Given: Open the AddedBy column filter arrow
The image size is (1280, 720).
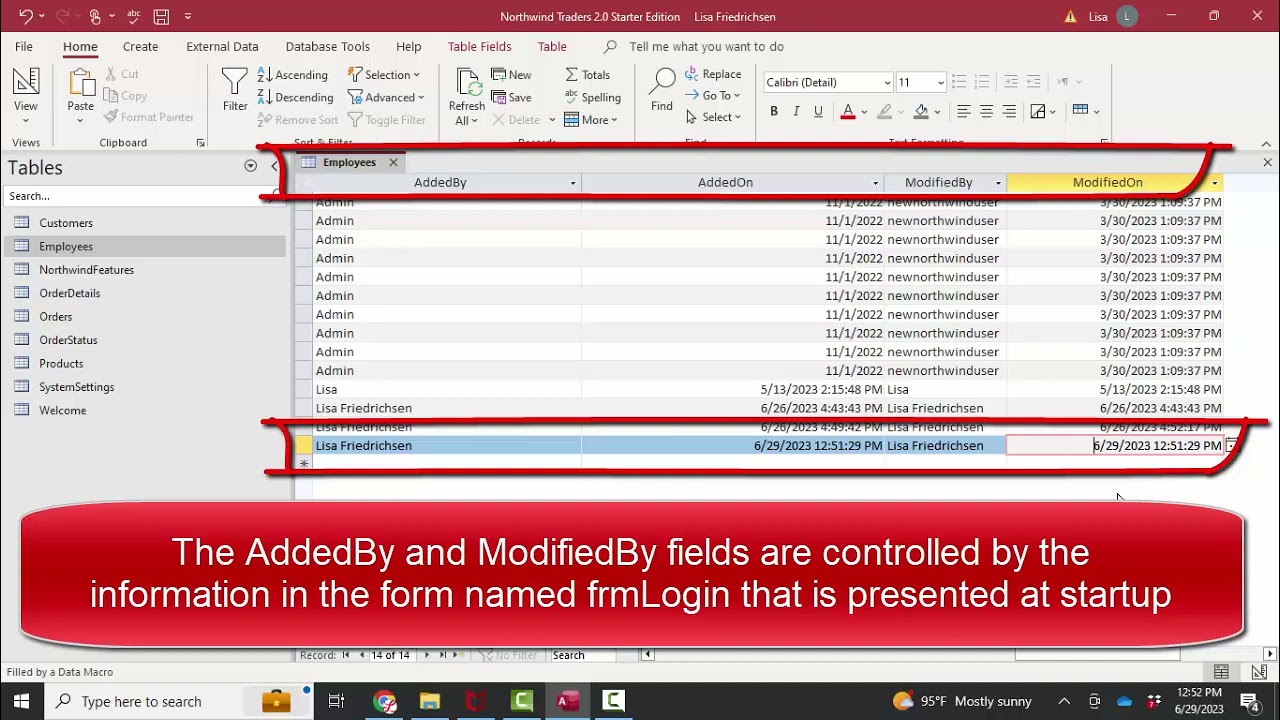Looking at the screenshot, I should [x=573, y=183].
